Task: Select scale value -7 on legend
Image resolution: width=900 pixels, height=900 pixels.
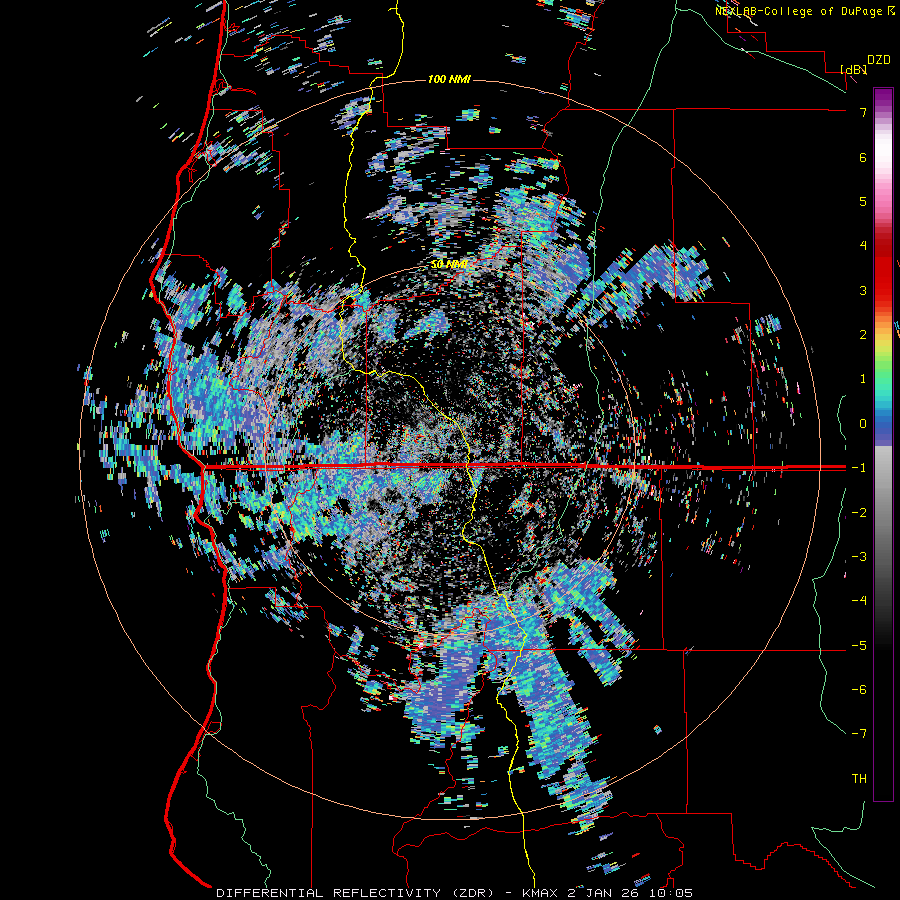Action: (859, 734)
